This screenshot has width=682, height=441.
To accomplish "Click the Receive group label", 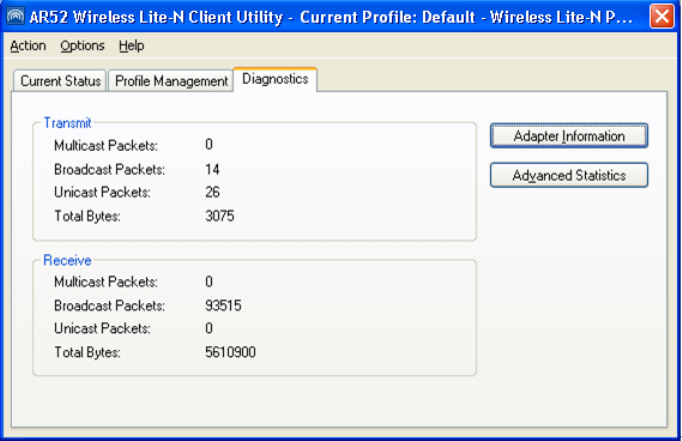I will 67,261.
